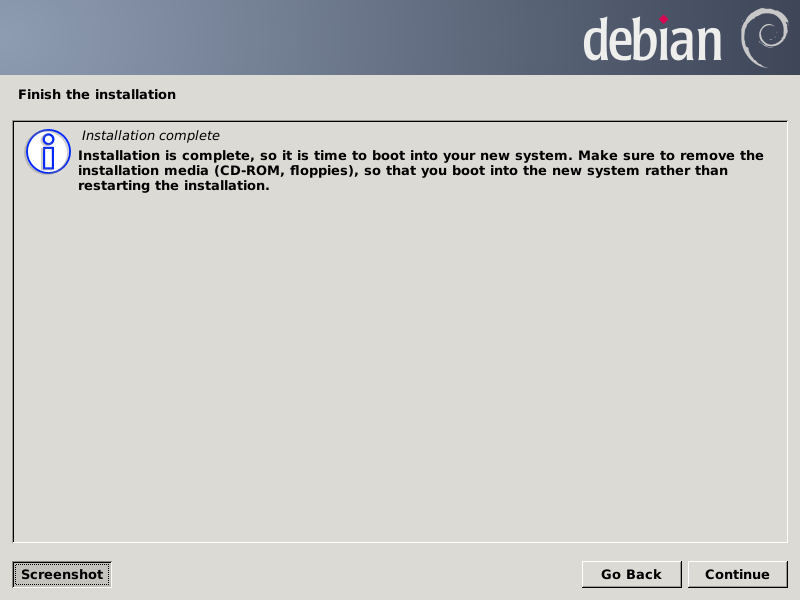Click the blank left side of the header banner

coord(204,38)
